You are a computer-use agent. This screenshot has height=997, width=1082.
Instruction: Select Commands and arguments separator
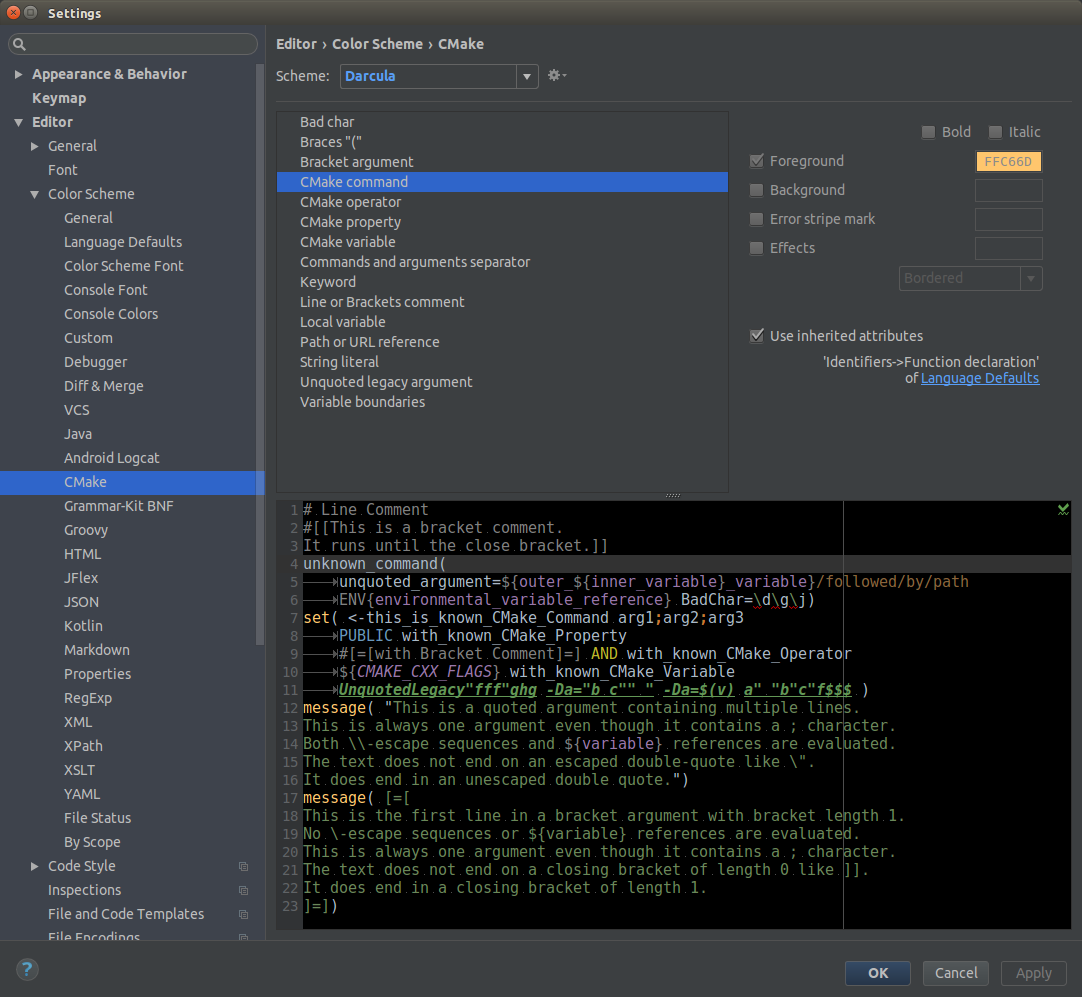(502, 262)
